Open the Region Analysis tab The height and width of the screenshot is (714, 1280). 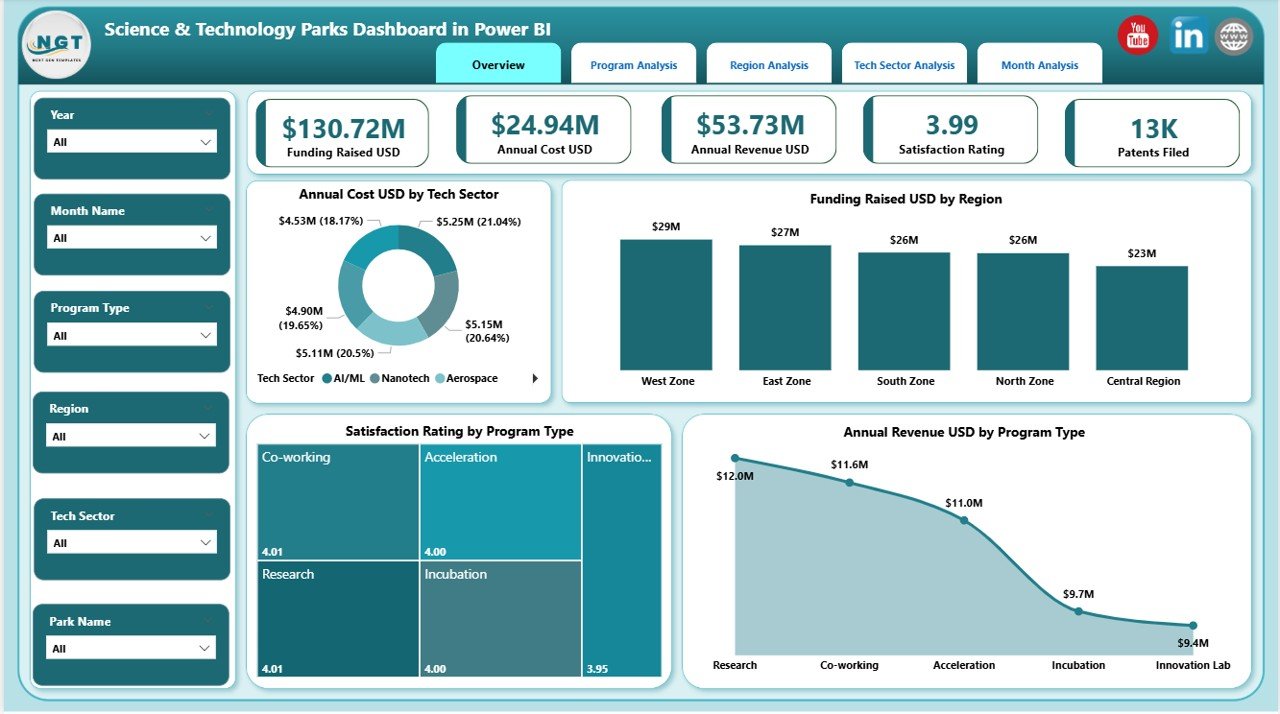point(768,63)
